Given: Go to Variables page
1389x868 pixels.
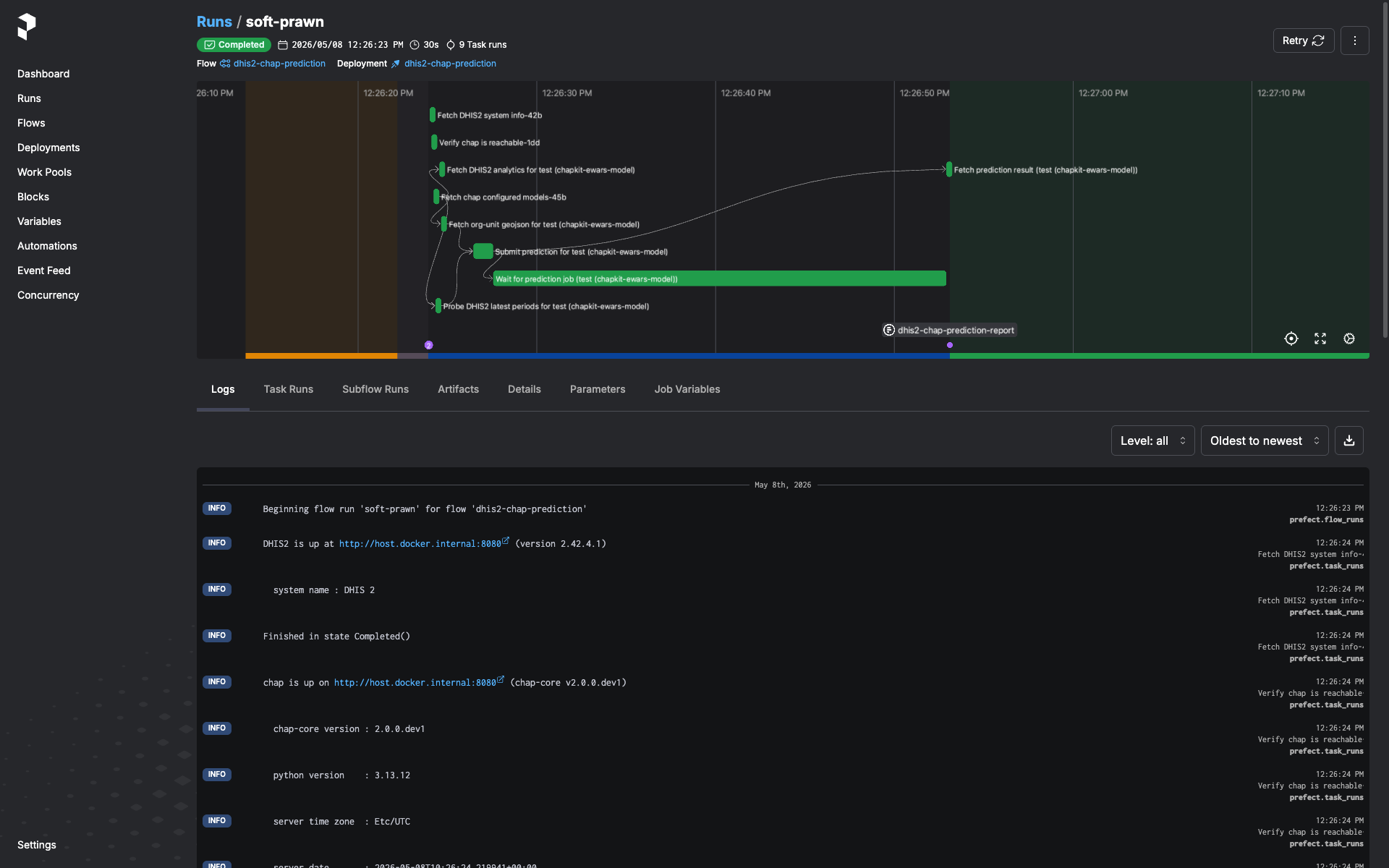Looking at the screenshot, I should 39,221.
